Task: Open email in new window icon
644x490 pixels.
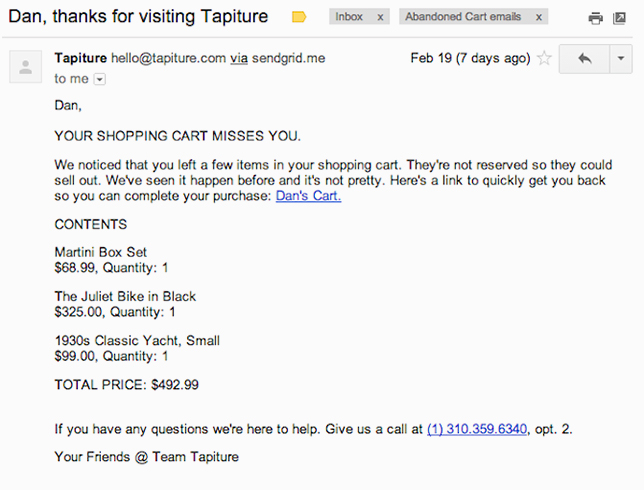Action: click(619, 18)
